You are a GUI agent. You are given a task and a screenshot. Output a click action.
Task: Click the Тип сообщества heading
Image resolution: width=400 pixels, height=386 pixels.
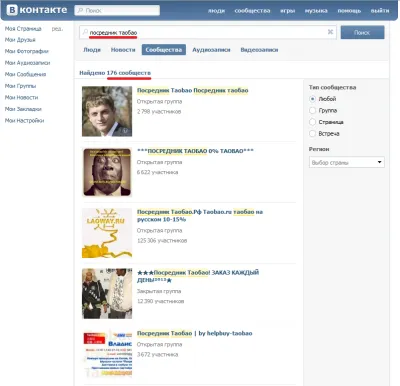coord(332,87)
